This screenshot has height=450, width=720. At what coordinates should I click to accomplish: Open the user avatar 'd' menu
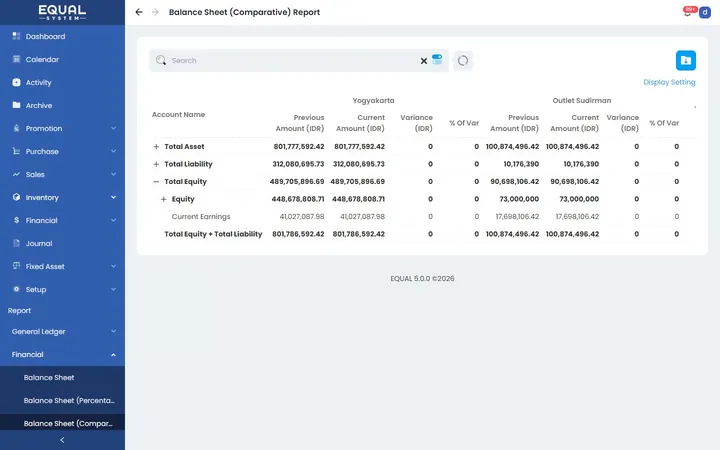705,12
